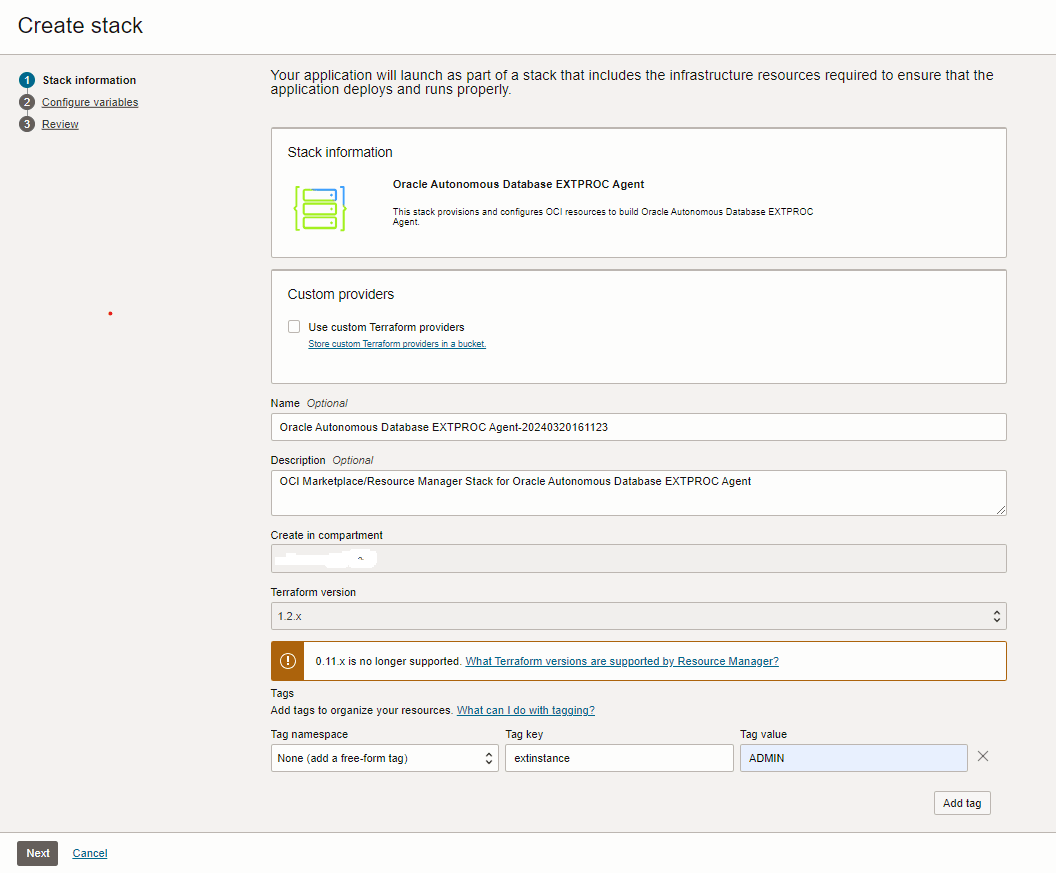The height and width of the screenshot is (873, 1056).
Task: Click the Tag value ADMIN field
Action: point(853,758)
